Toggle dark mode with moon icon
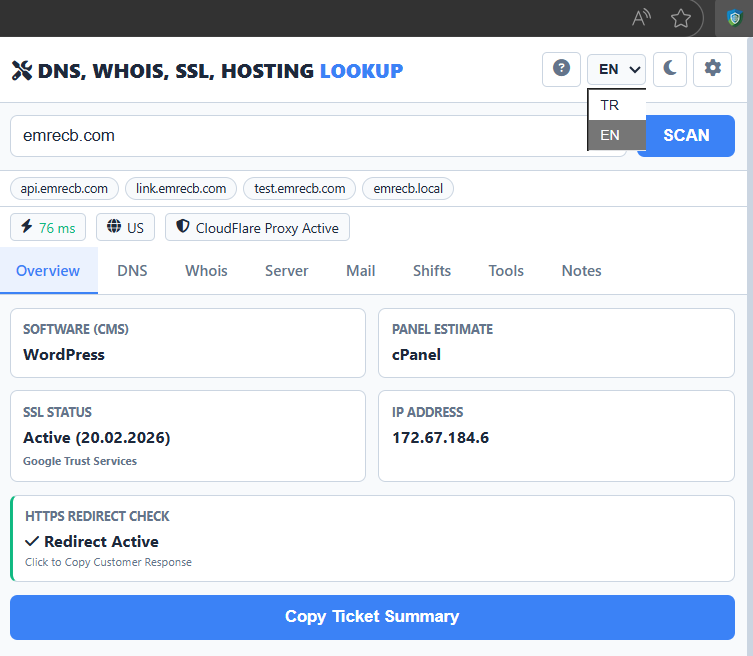Viewport: 753px width, 656px height. (671, 69)
